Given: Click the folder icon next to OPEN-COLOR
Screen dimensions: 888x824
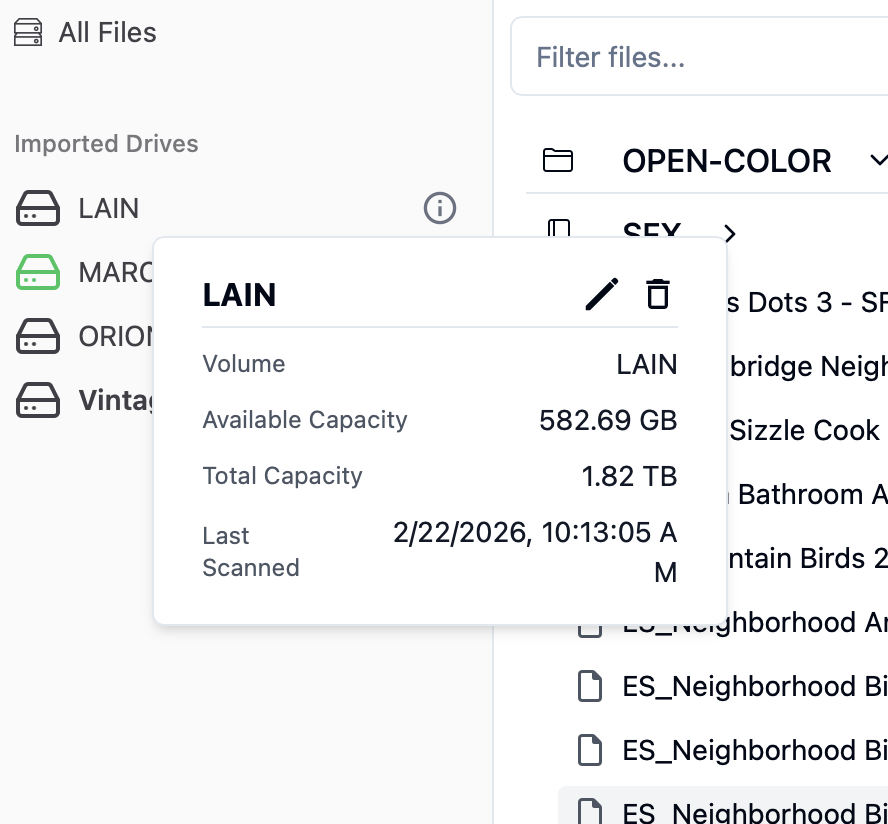Looking at the screenshot, I should [557, 160].
